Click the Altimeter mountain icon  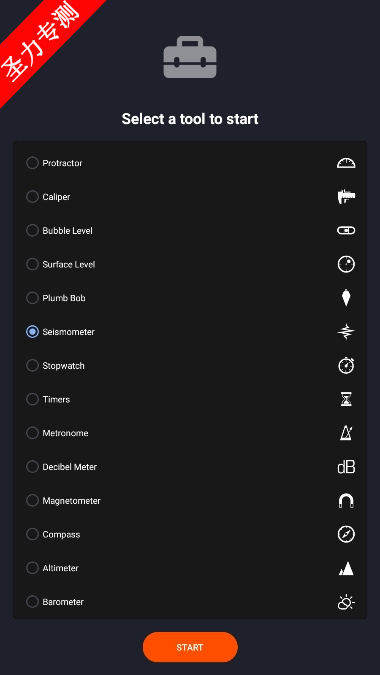[x=346, y=569]
